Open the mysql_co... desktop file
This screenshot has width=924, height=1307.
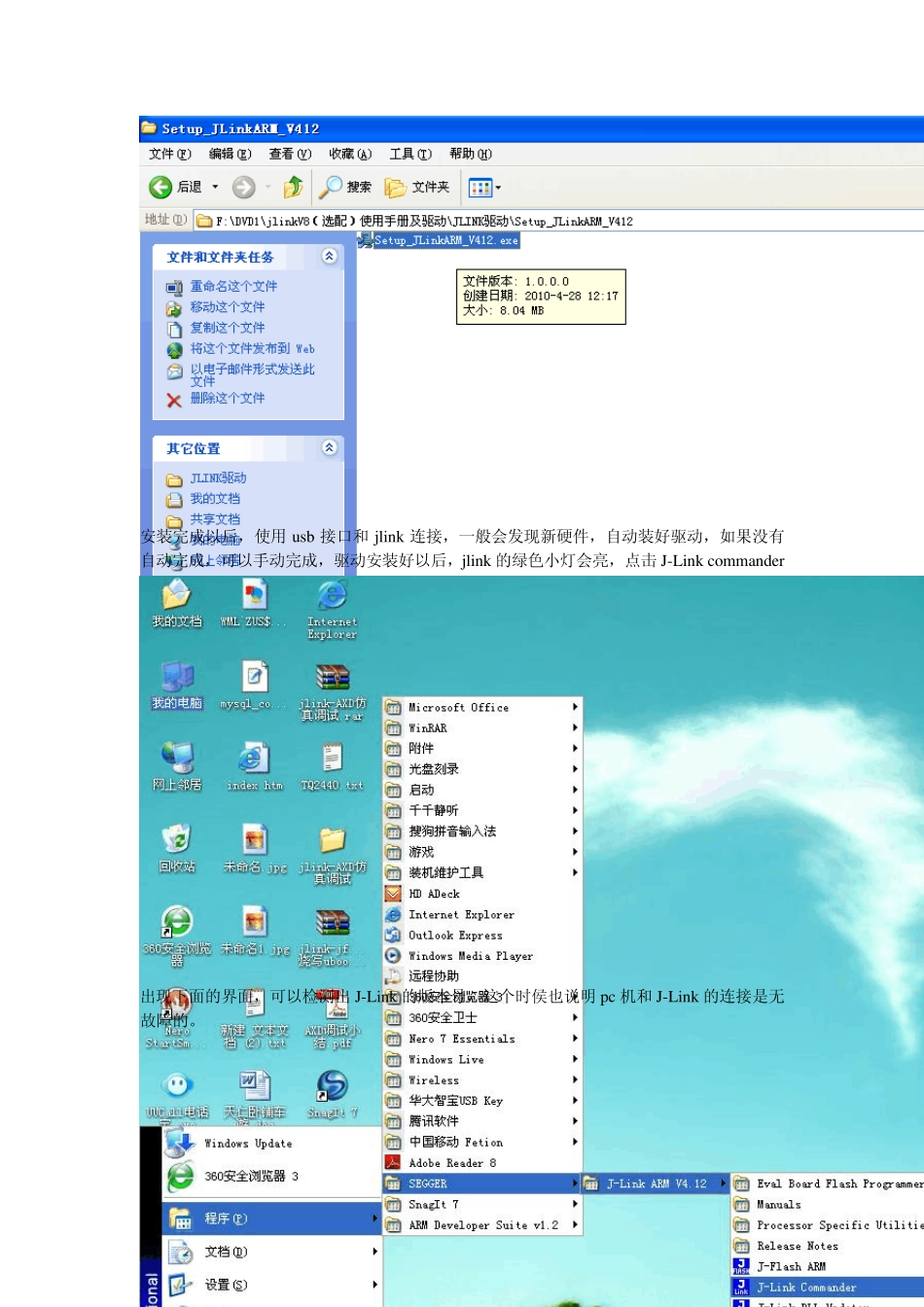(255, 685)
